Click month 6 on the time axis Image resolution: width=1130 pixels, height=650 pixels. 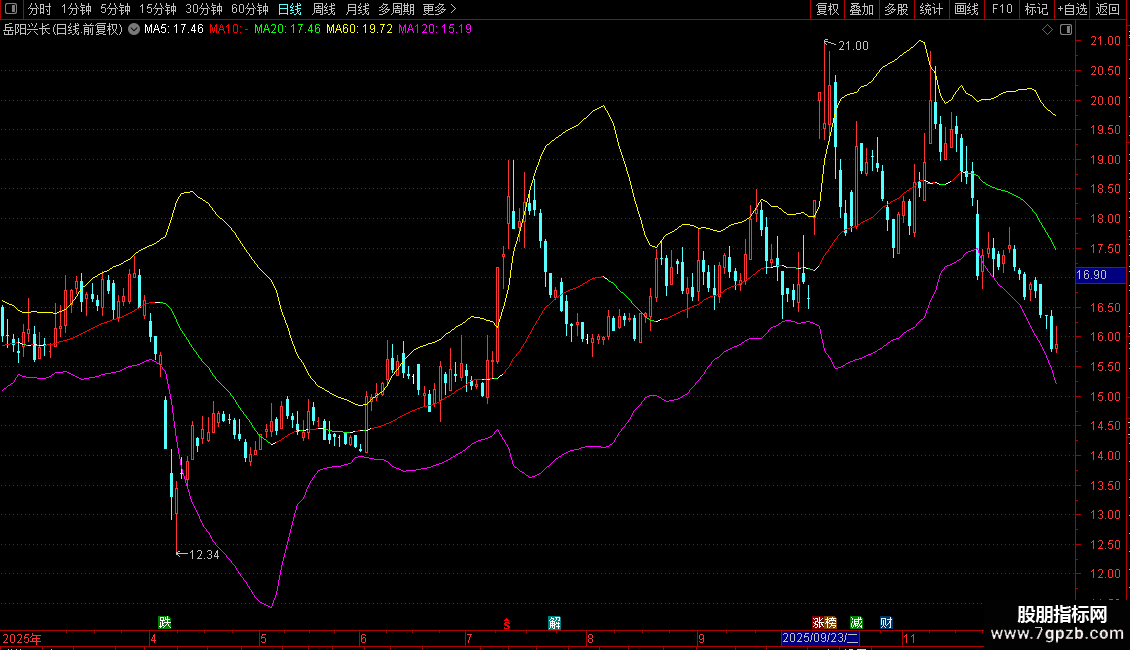(x=363, y=639)
